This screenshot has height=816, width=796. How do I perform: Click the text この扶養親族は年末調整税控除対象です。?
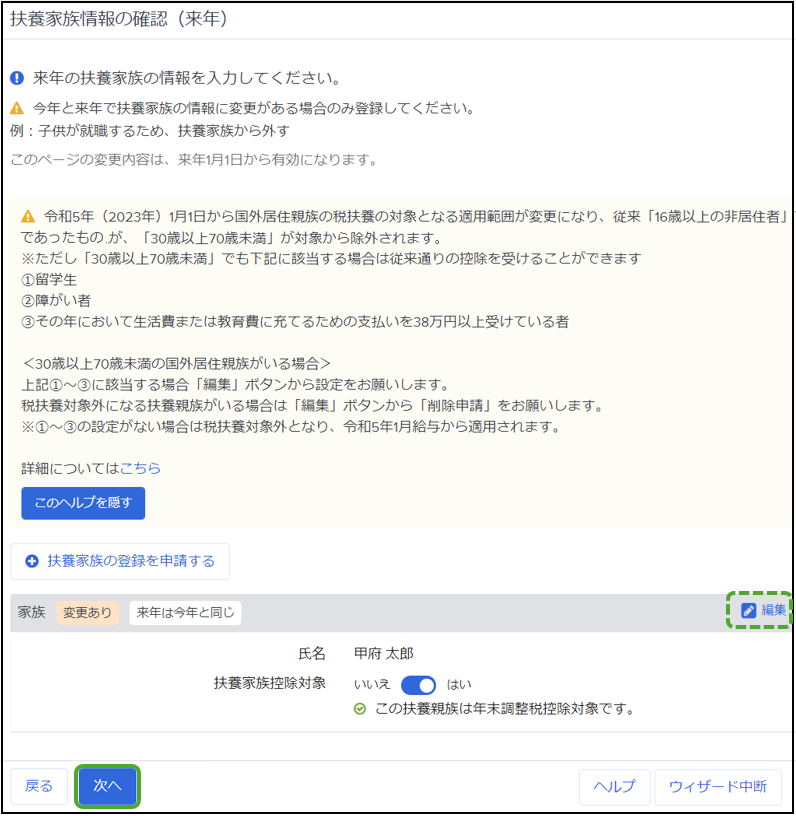coord(505,709)
